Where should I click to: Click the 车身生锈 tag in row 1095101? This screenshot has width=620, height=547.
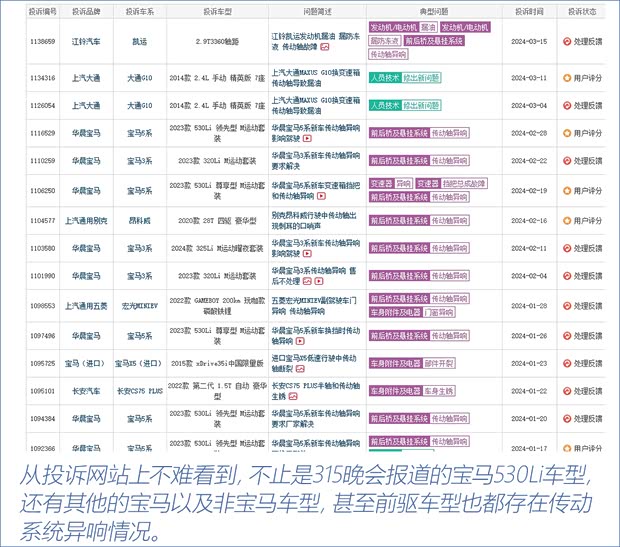click(x=439, y=391)
